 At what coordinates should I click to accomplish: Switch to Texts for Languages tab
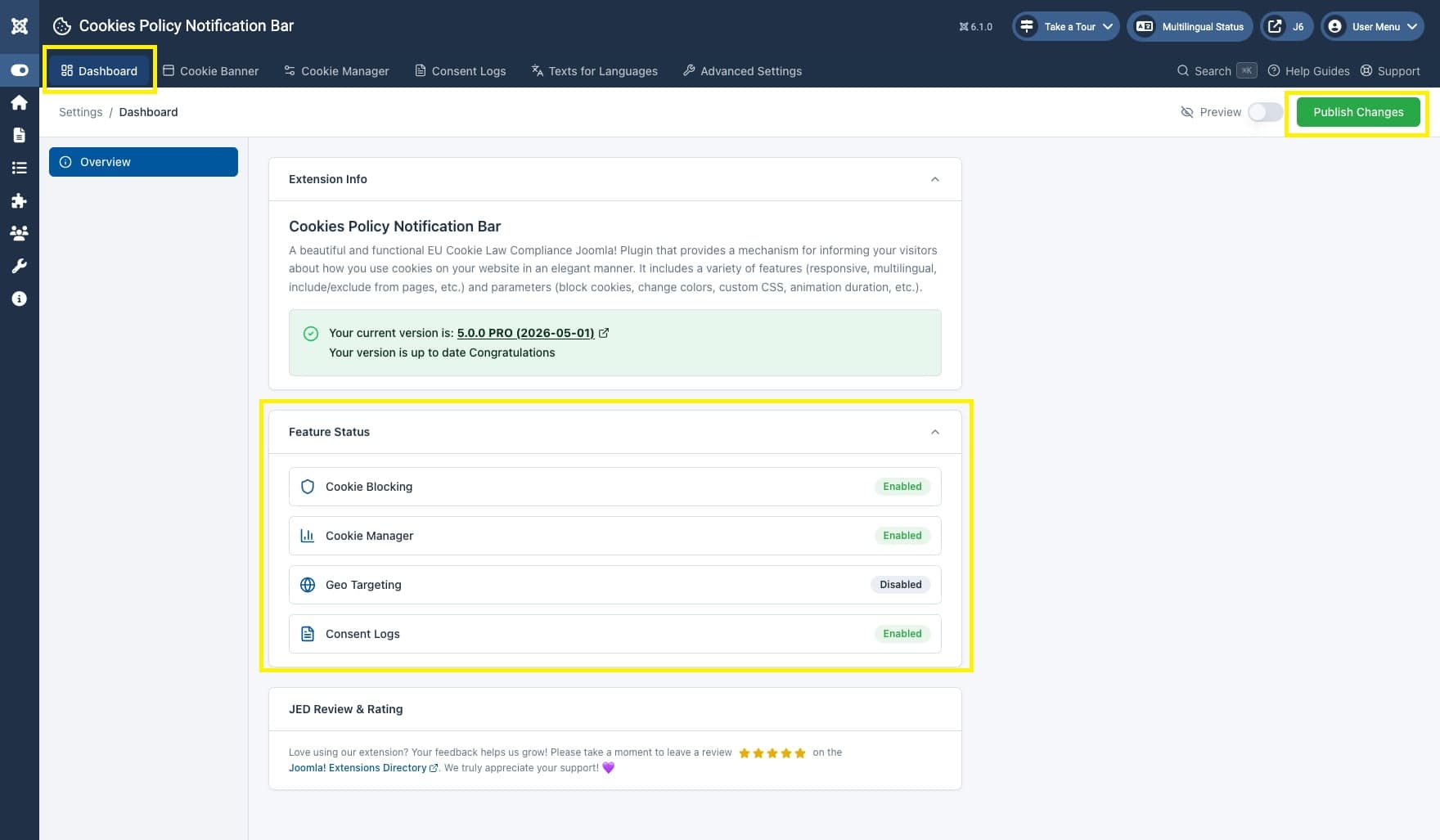click(595, 70)
